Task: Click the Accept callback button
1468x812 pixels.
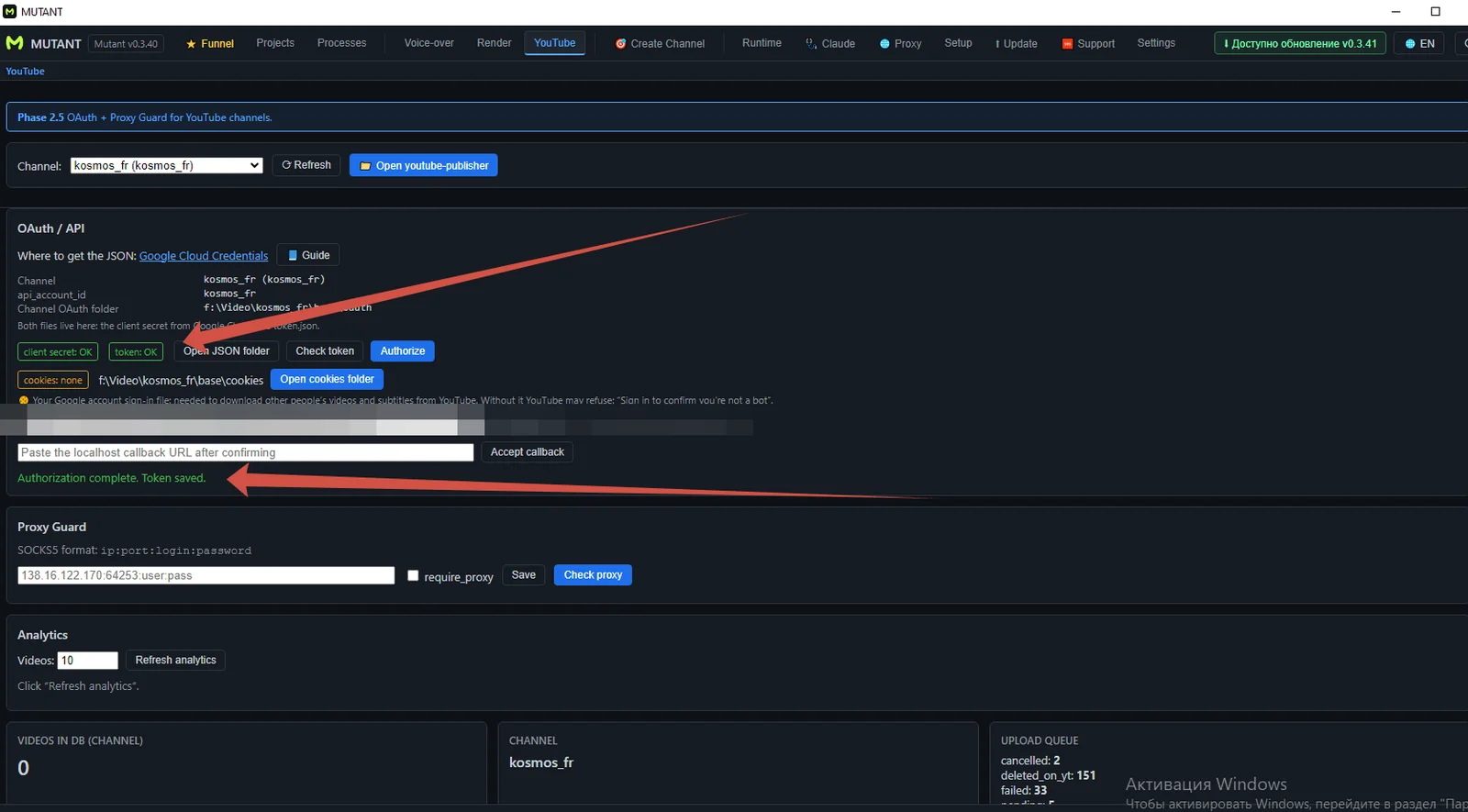Action: pos(528,452)
